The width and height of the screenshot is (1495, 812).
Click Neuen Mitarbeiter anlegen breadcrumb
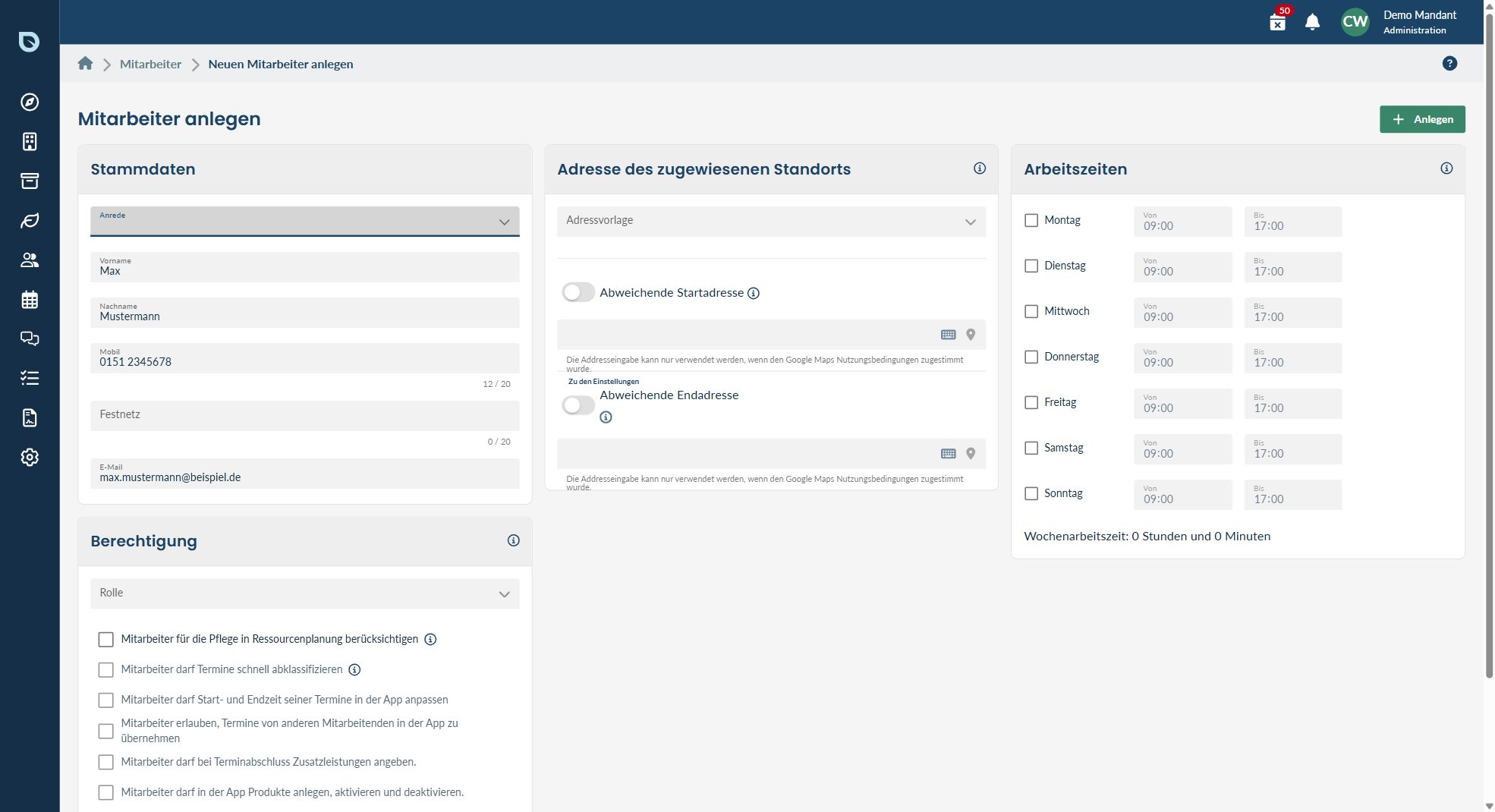(x=281, y=65)
